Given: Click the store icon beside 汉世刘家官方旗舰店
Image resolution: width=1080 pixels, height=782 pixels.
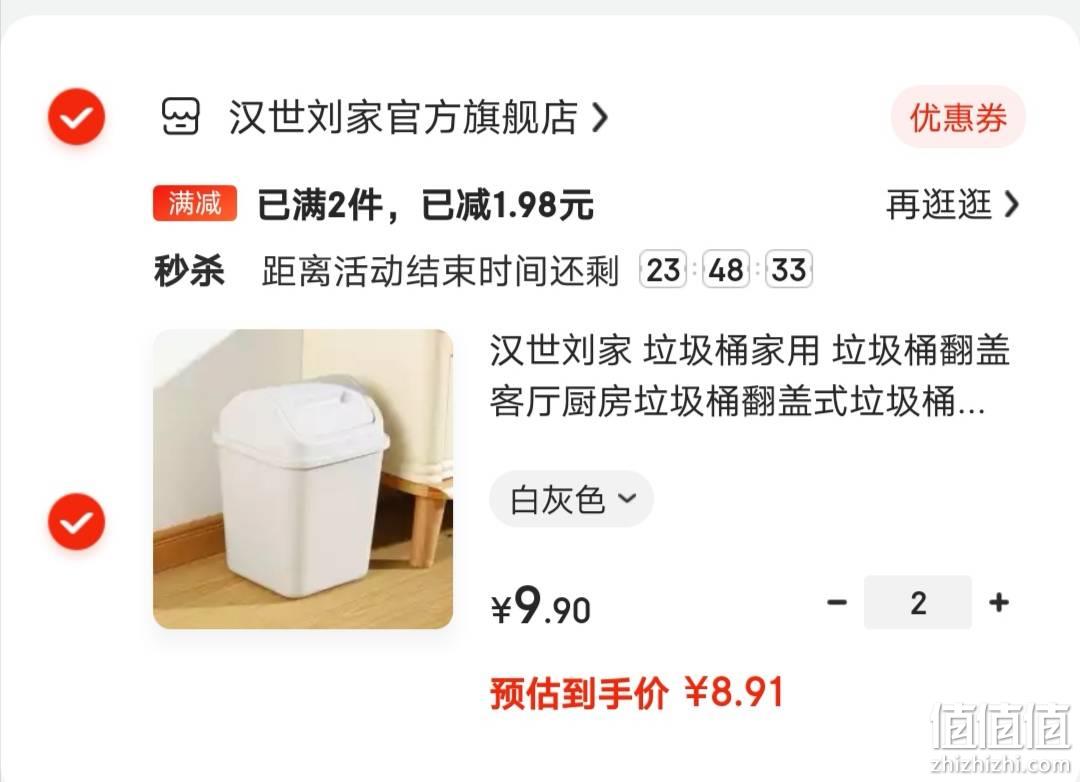Looking at the screenshot, I should pos(180,116).
